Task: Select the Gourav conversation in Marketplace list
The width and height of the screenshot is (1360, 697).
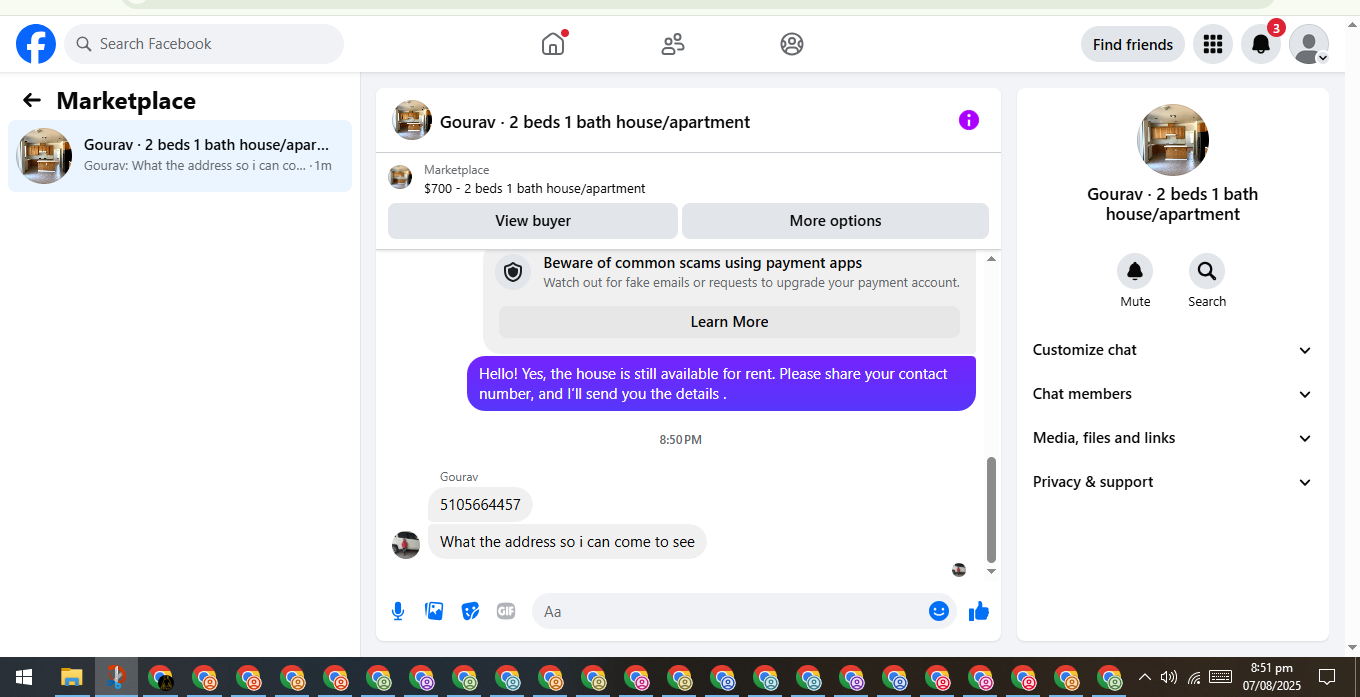Action: pyautogui.click(x=180, y=156)
